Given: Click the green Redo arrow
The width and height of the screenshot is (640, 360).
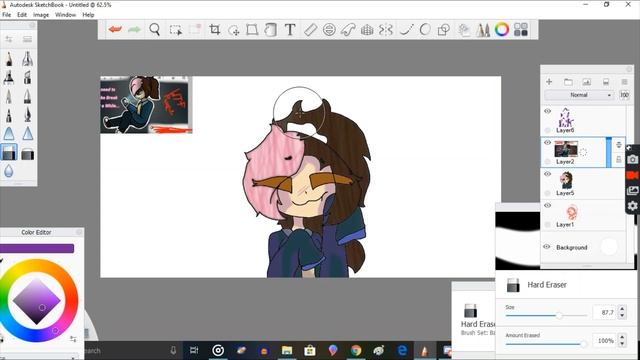Looking at the screenshot, I should click(x=134, y=29).
